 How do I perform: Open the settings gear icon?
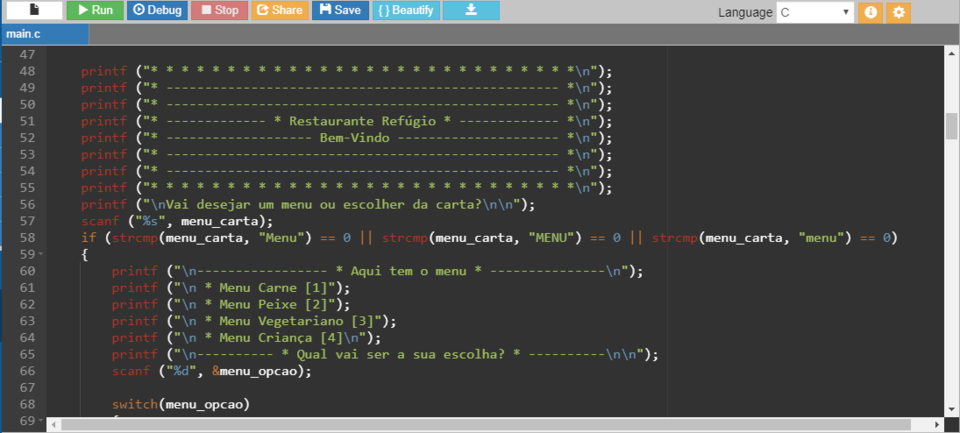click(x=899, y=13)
